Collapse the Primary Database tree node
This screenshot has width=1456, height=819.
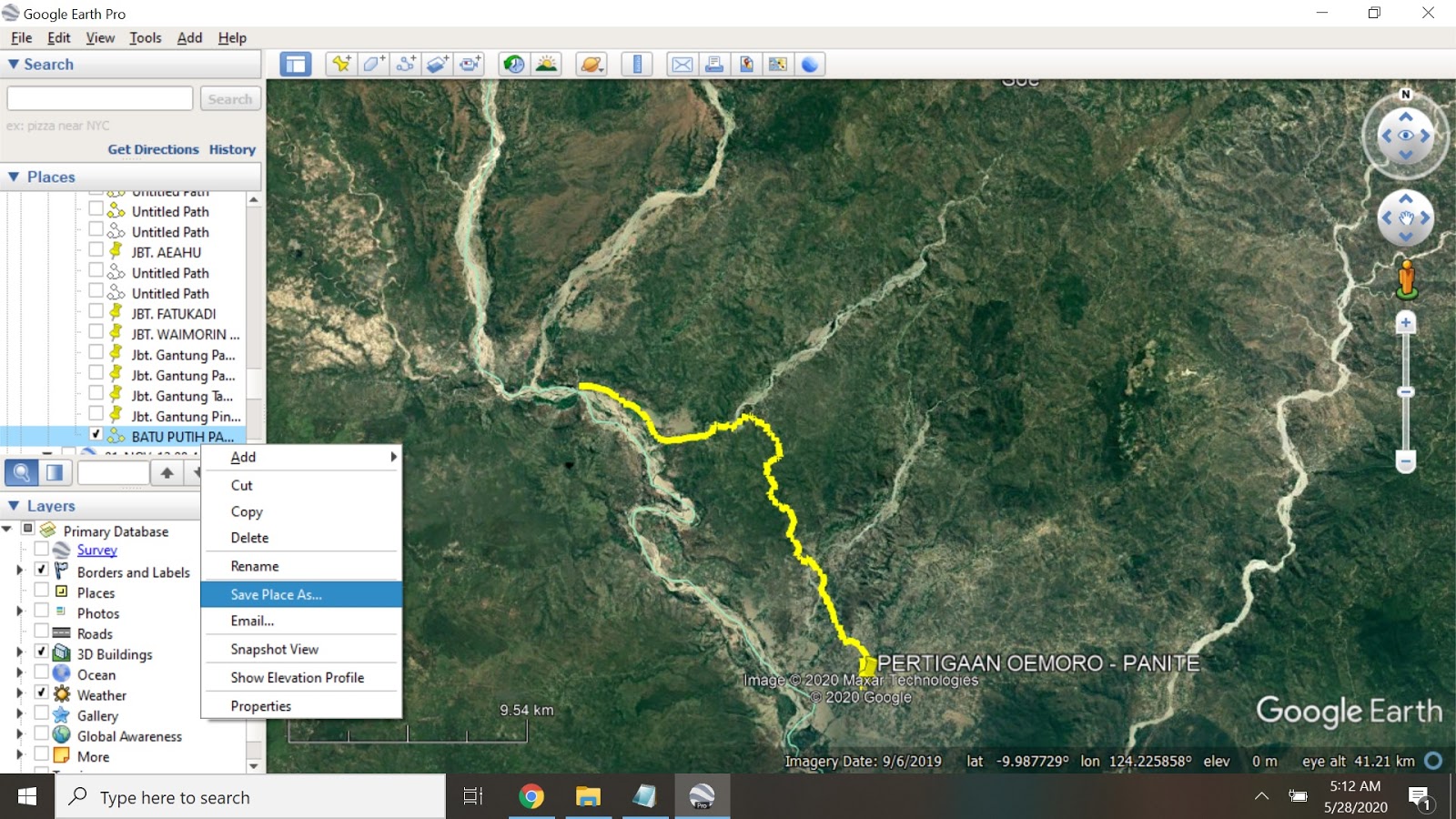(7, 529)
